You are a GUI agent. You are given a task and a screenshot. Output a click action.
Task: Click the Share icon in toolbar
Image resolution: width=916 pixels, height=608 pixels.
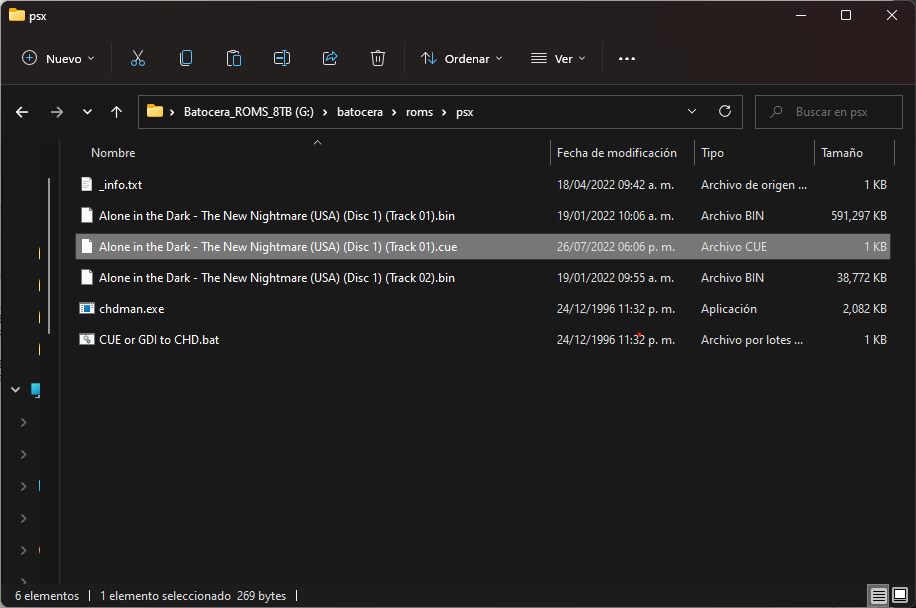[330, 58]
